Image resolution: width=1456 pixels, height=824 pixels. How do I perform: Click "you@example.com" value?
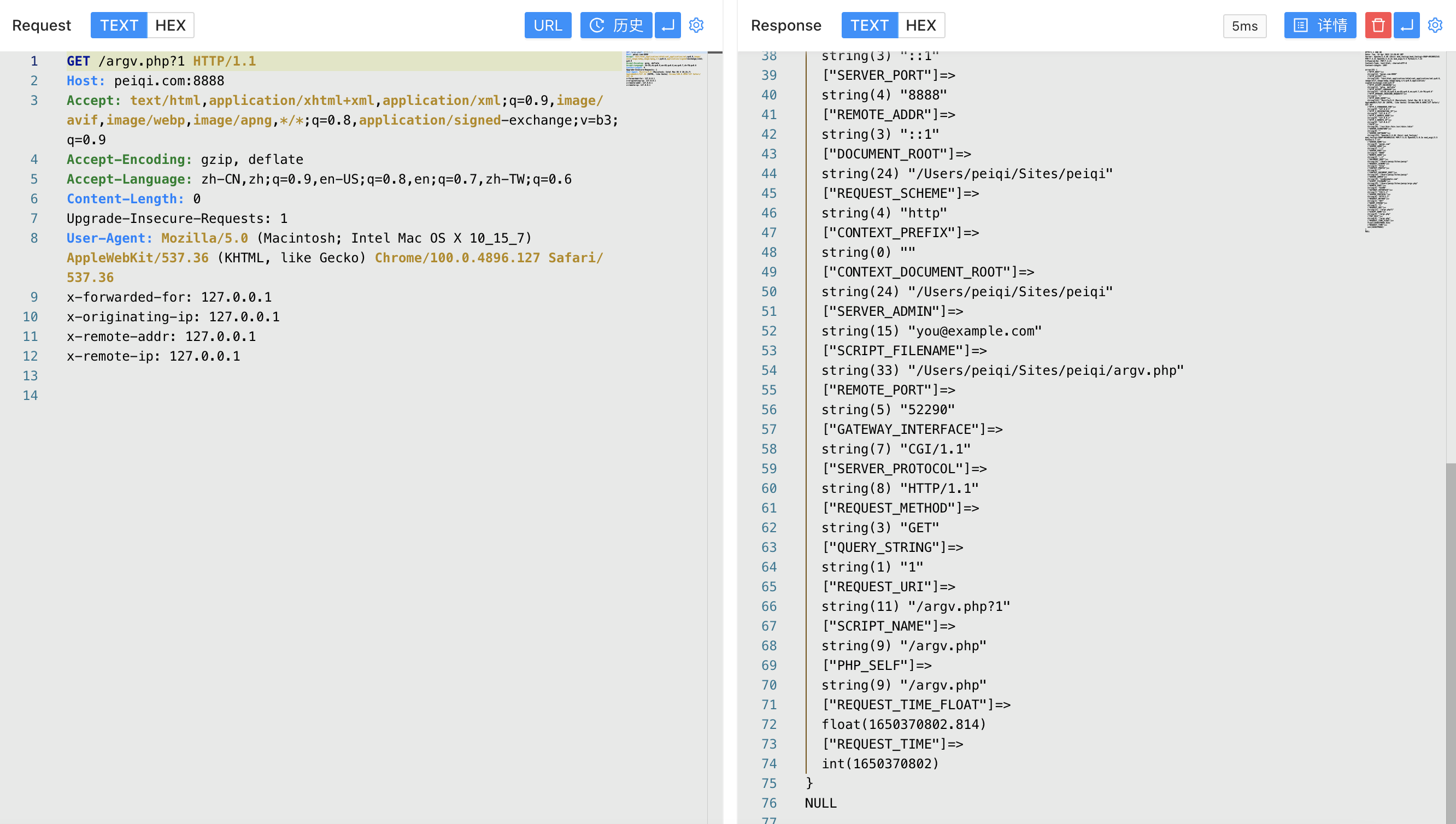click(975, 331)
